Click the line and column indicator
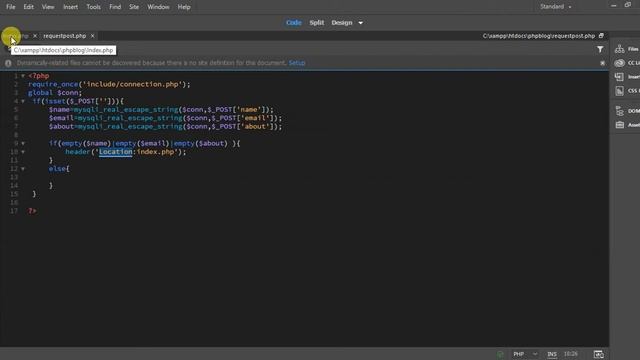Image resolution: width=640 pixels, height=360 pixels. tap(571, 354)
